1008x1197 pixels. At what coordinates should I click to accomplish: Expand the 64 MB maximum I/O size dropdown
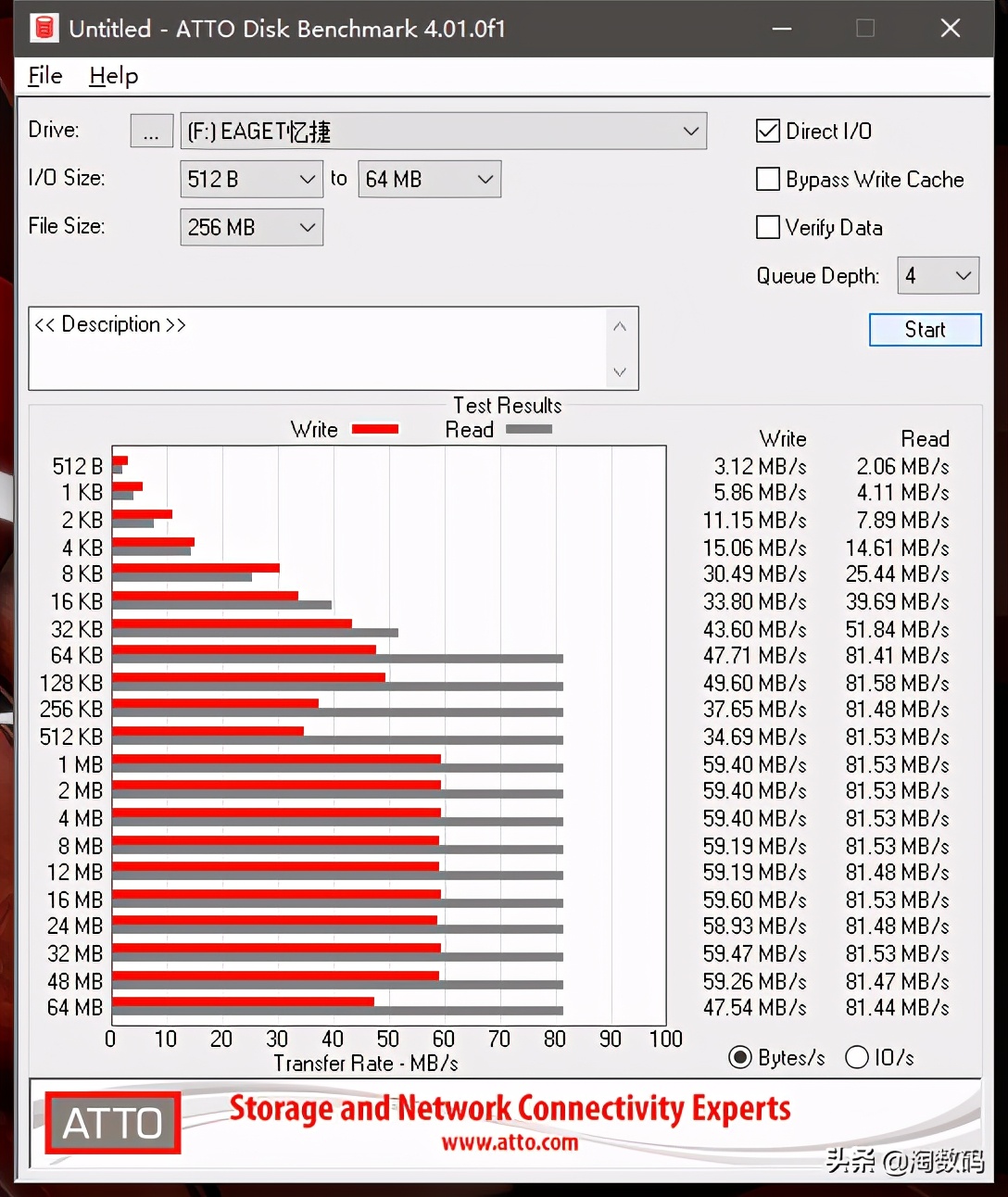tap(429, 179)
